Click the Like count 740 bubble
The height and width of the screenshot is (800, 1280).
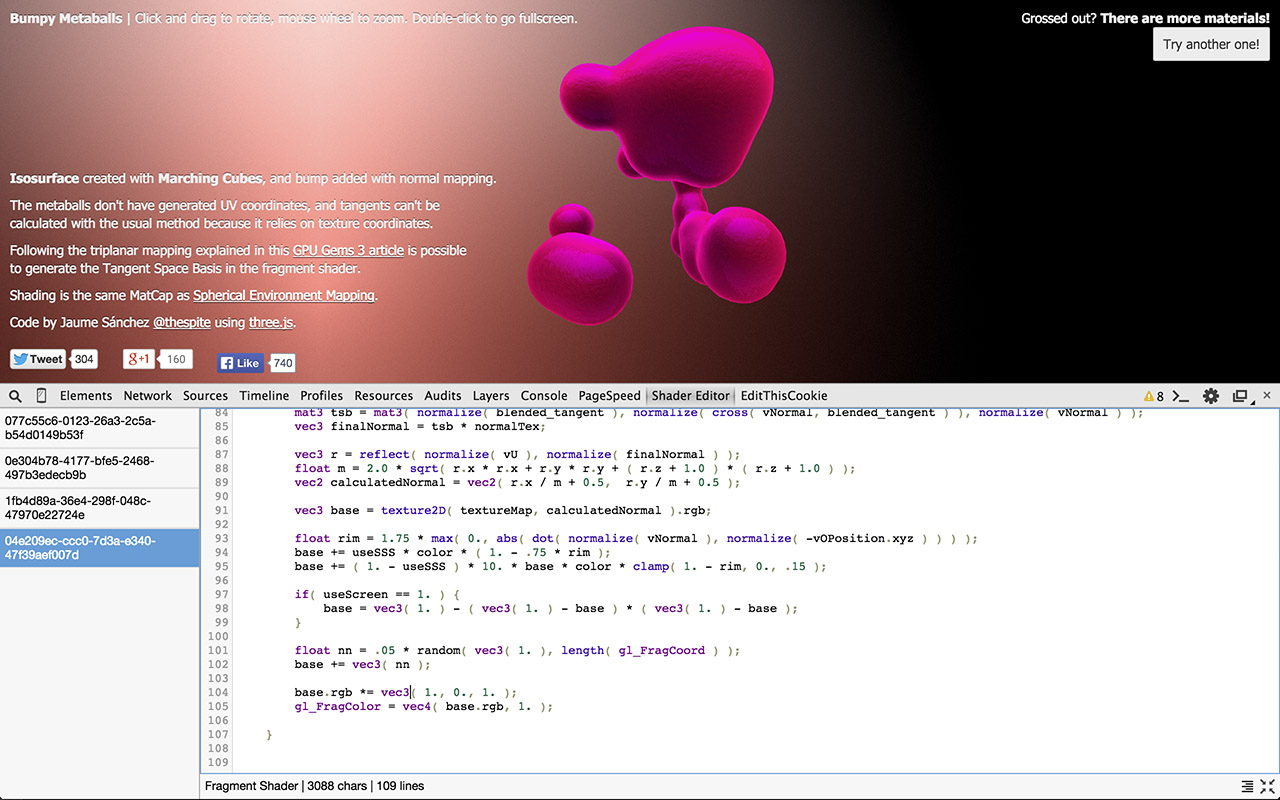click(x=283, y=364)
